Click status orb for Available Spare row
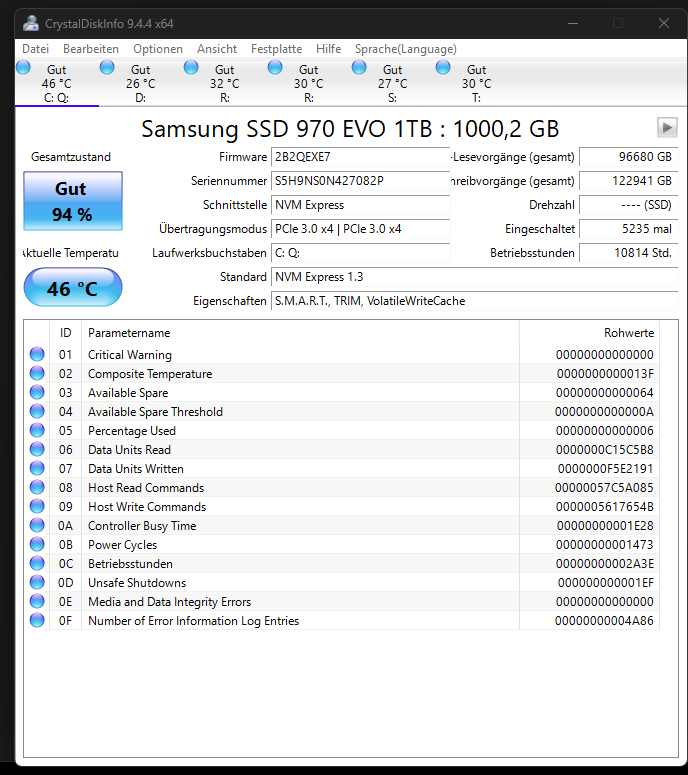 (x=37, y=392)
